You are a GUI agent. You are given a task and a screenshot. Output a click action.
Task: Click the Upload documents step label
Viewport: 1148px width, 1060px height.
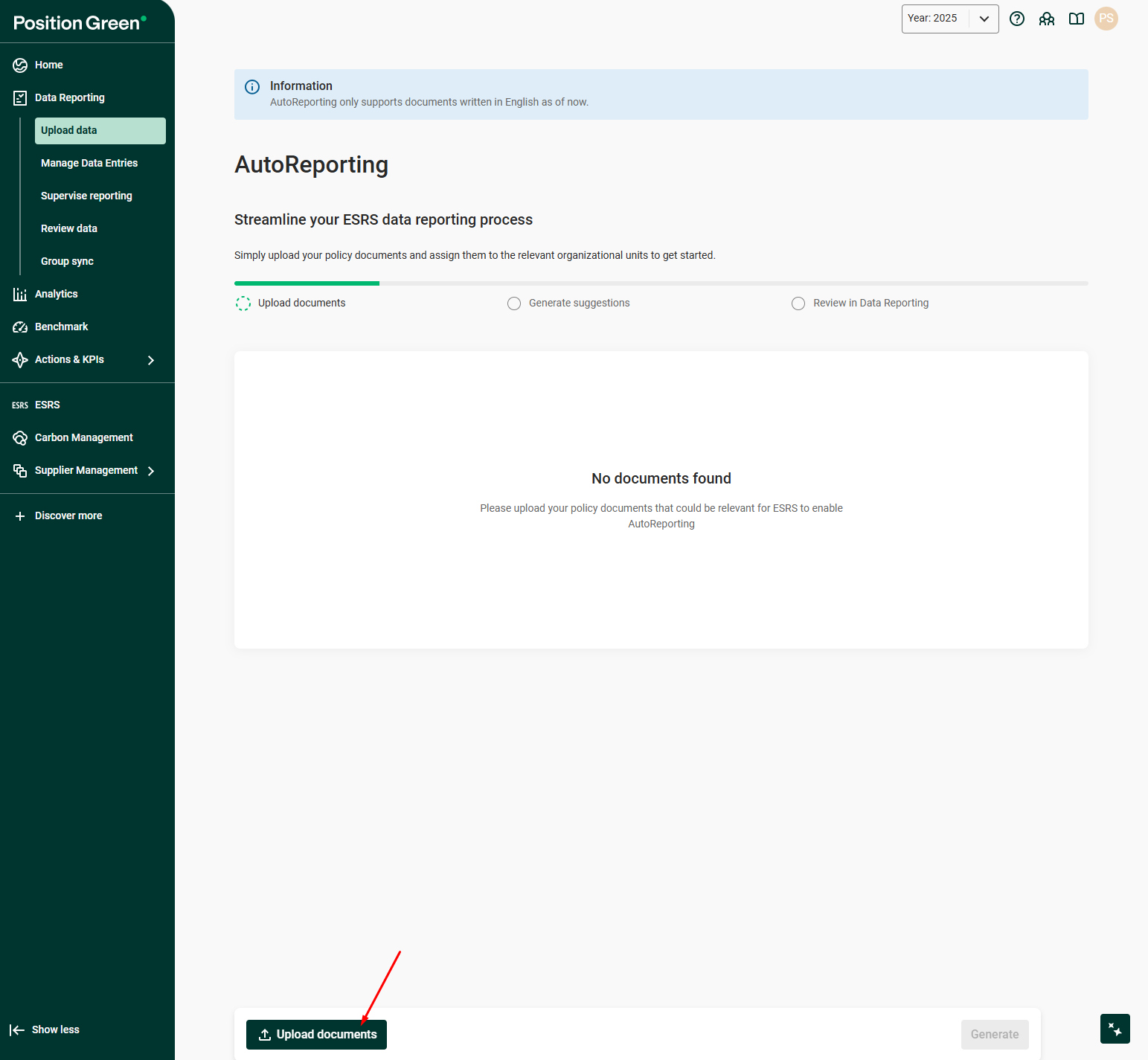tap(302, 303)
